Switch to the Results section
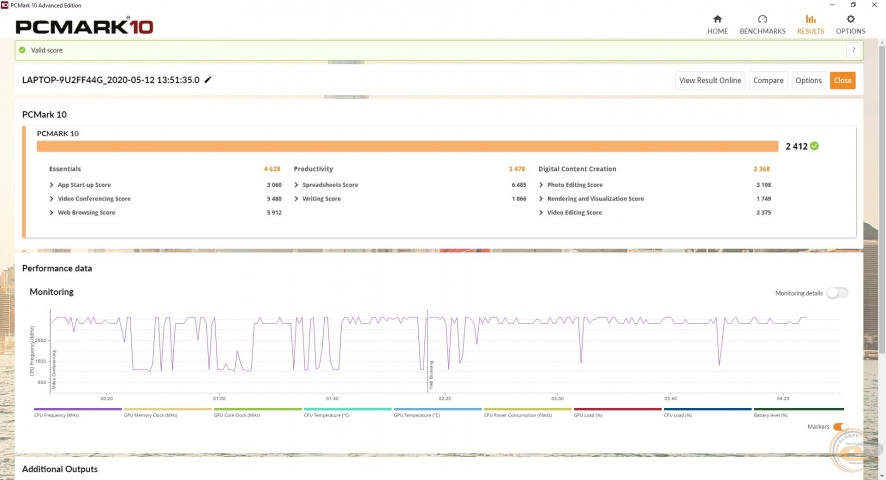Screen dimensions: 886x480 (x=810, y=25)
